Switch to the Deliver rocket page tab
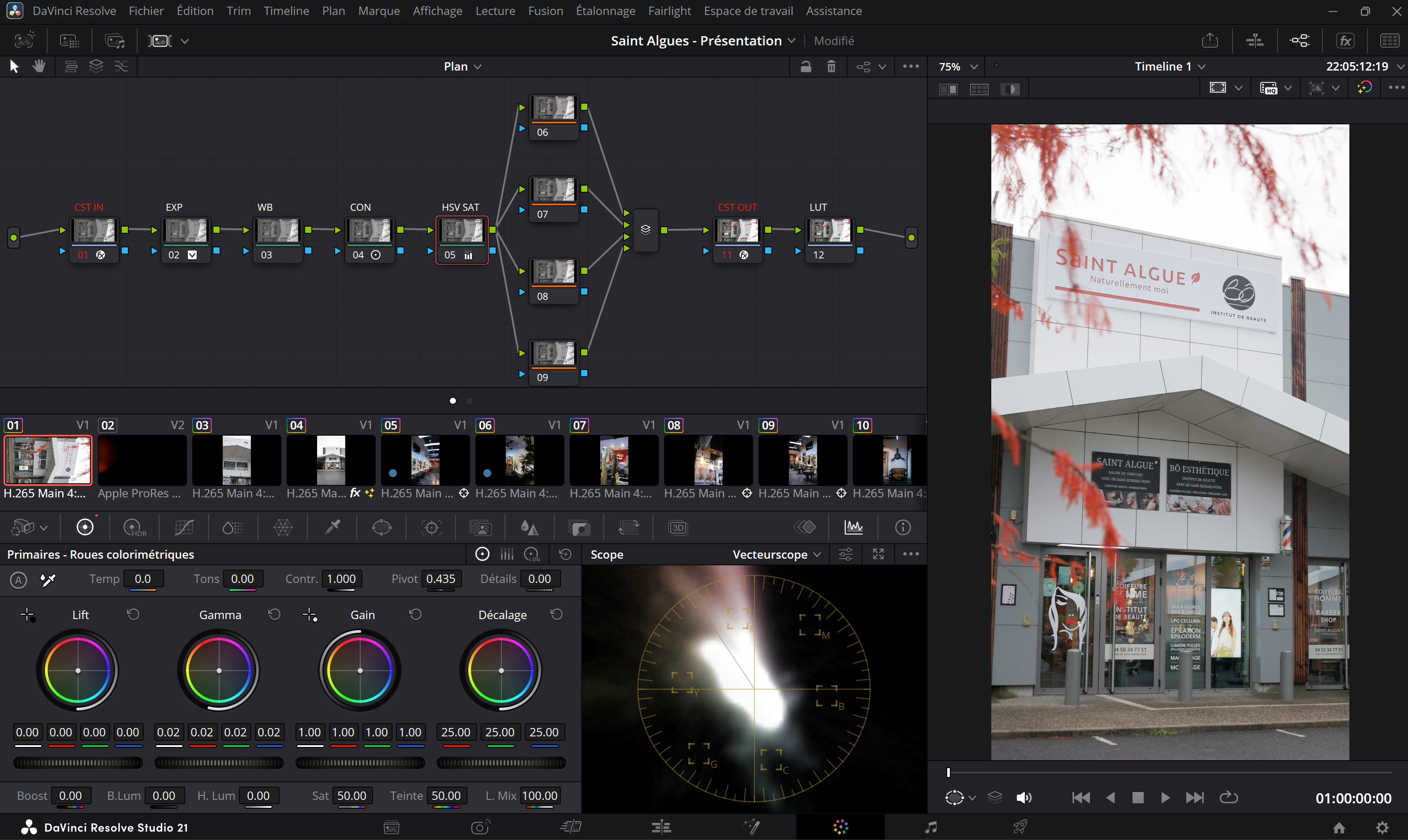Image resolution: width=1408 pixels, height=840 pixels. tap(1020, 828)
